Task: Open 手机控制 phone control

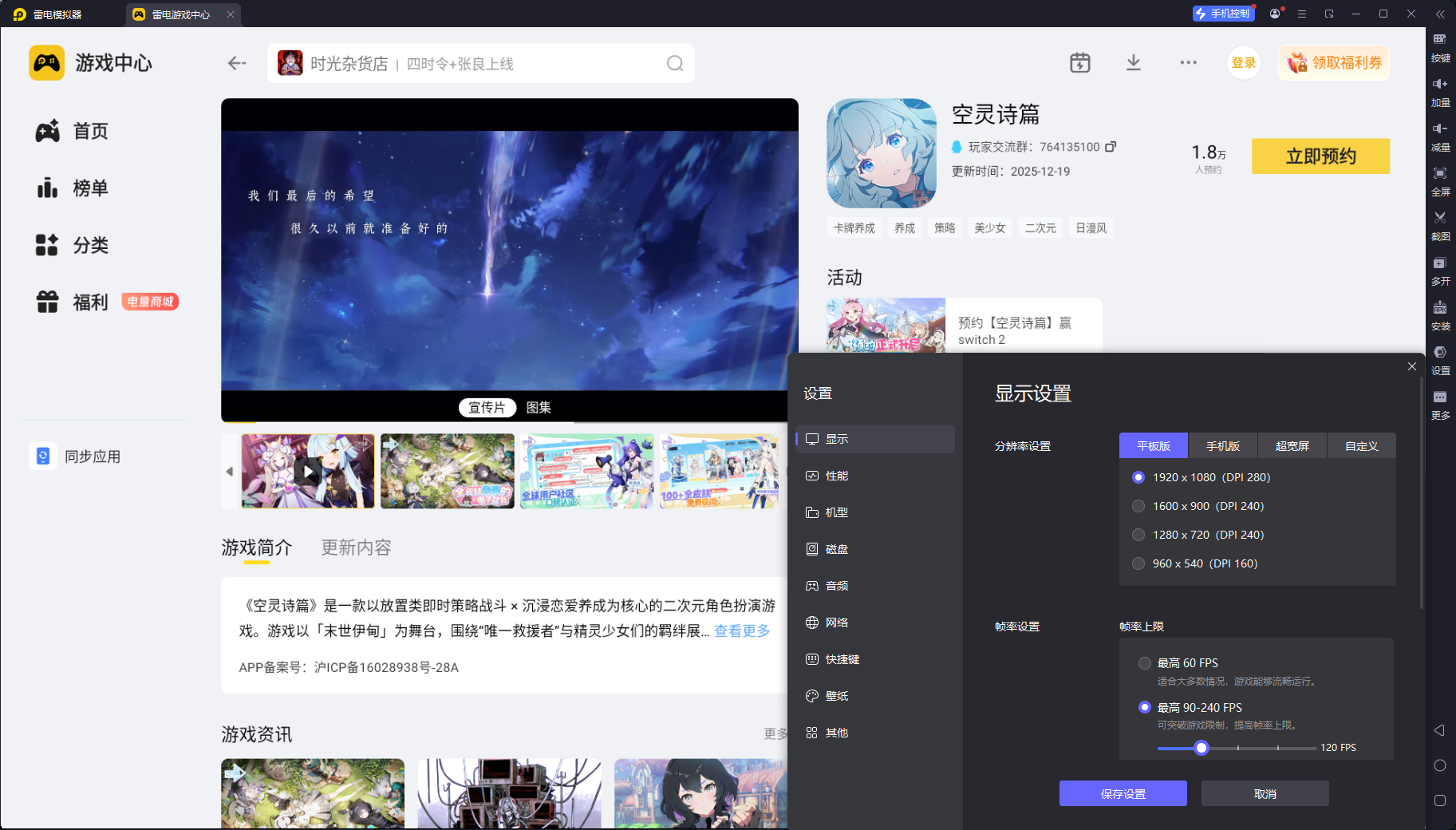Action: (1223, 14)
